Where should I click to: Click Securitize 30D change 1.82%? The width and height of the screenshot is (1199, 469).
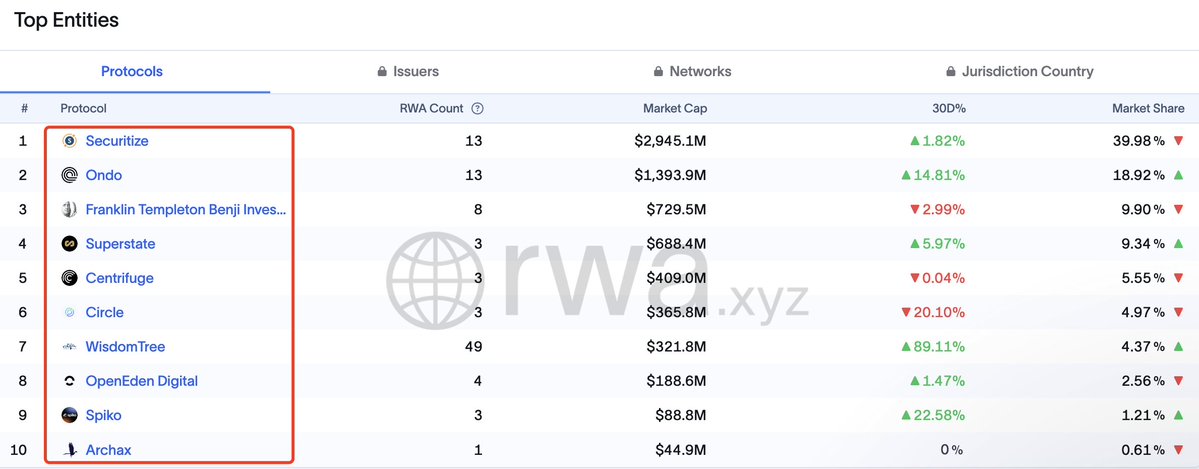click(937, 141)
